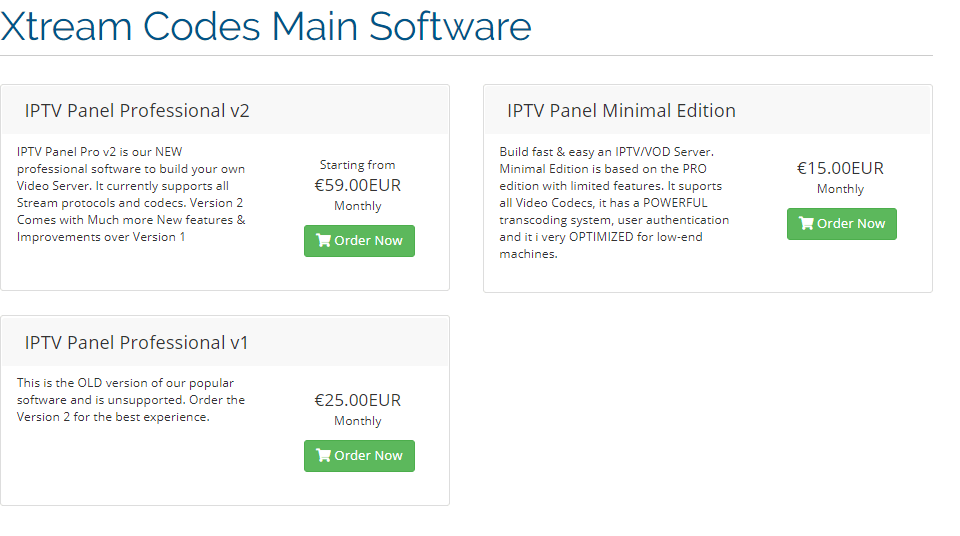Click the Monthly label under €15.00EUR
This screenshot has width=960, height=536.
pyautogui.click(x=840, y=189)
